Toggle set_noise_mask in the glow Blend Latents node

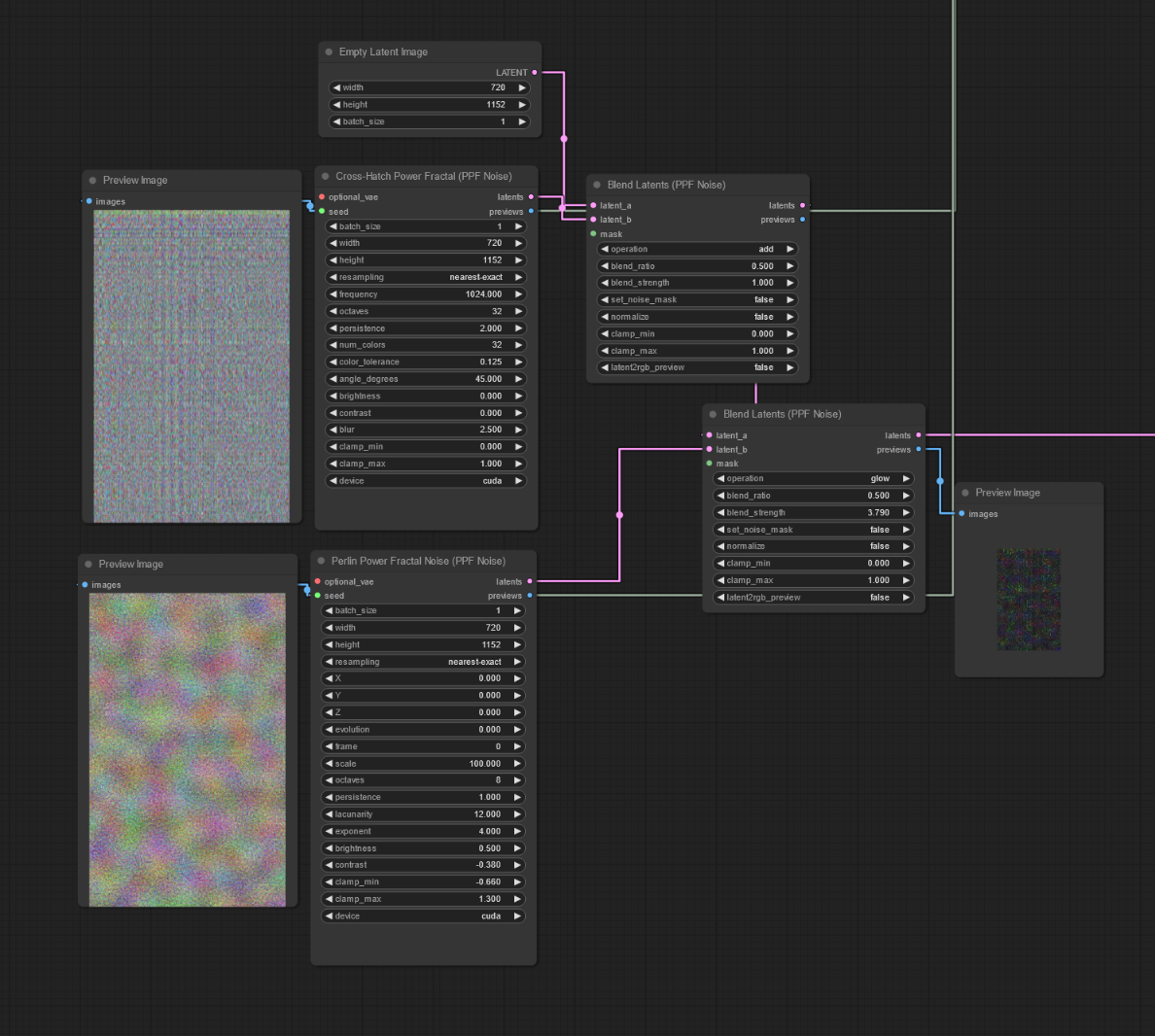click(x=813, y=530)
